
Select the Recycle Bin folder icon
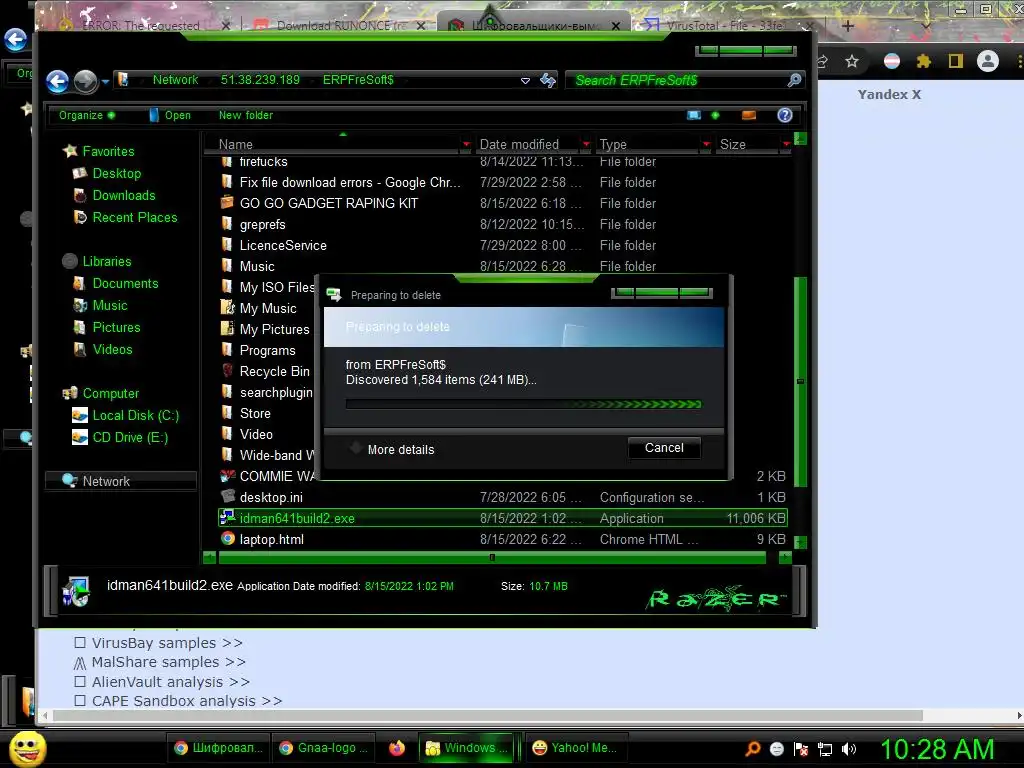pyautogui.click(x=227, y=371)
